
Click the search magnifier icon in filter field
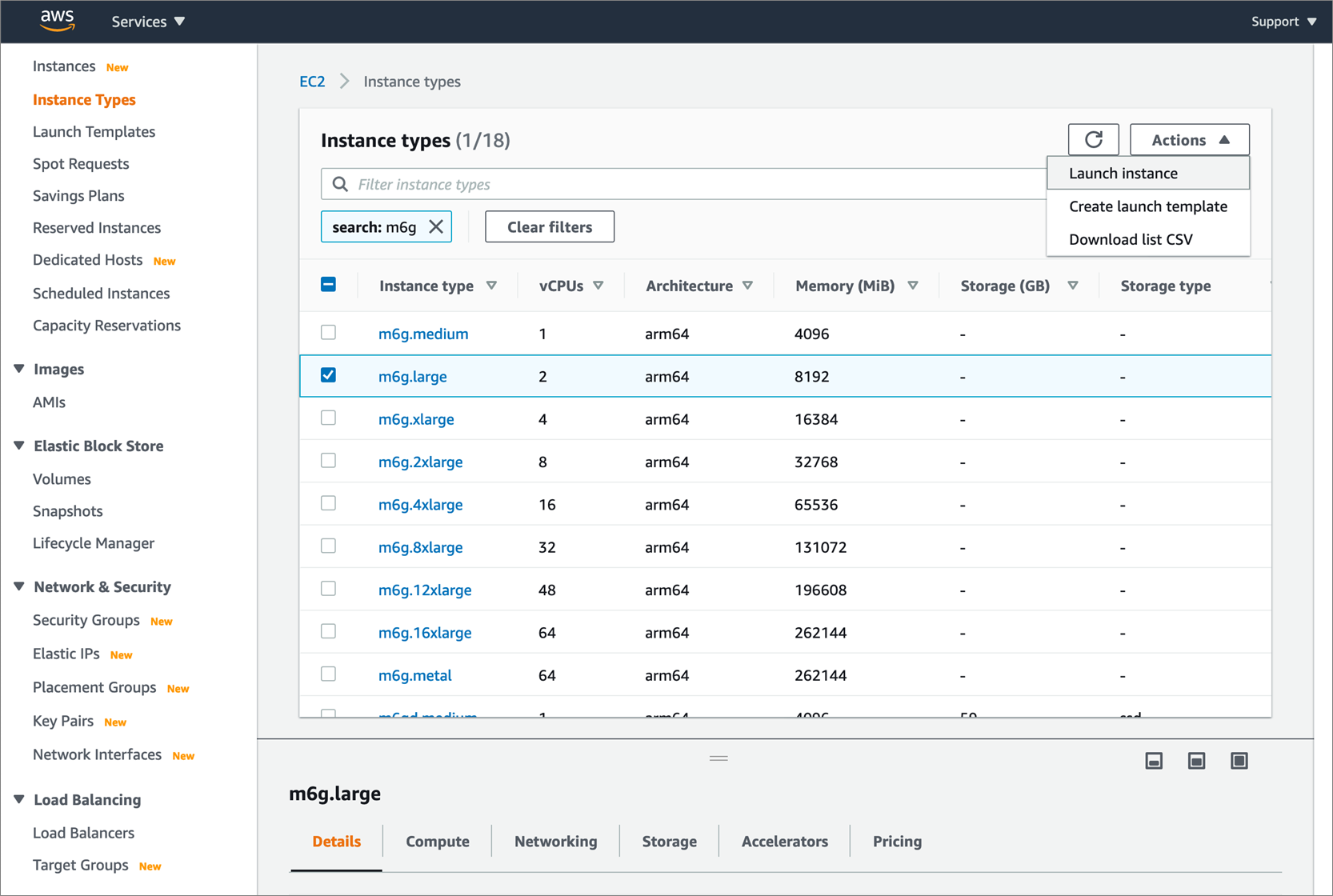pos(340,183)
